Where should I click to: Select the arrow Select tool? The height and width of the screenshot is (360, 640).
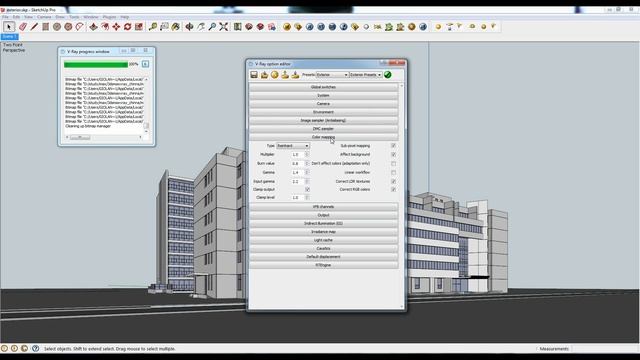coord(9,27)
